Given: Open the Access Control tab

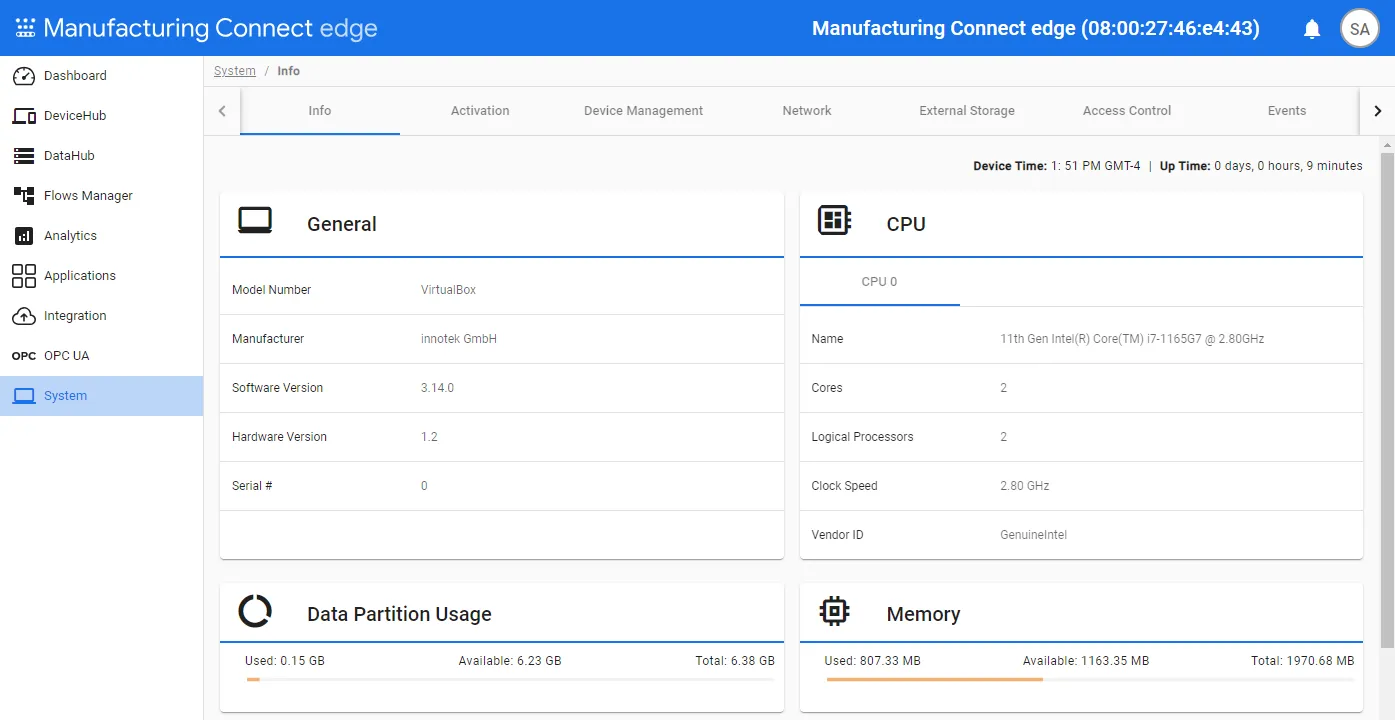Looking at the screenshot, I should (x=1127, y=111).
